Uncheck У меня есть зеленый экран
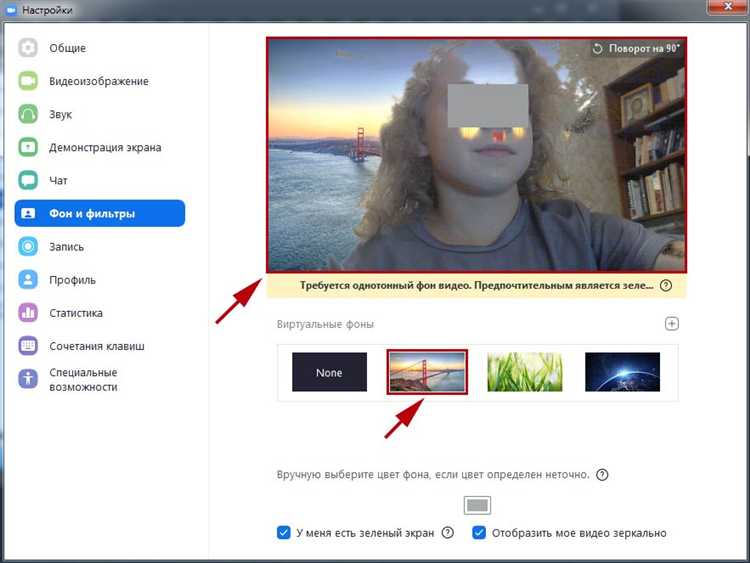 point(284,532)
